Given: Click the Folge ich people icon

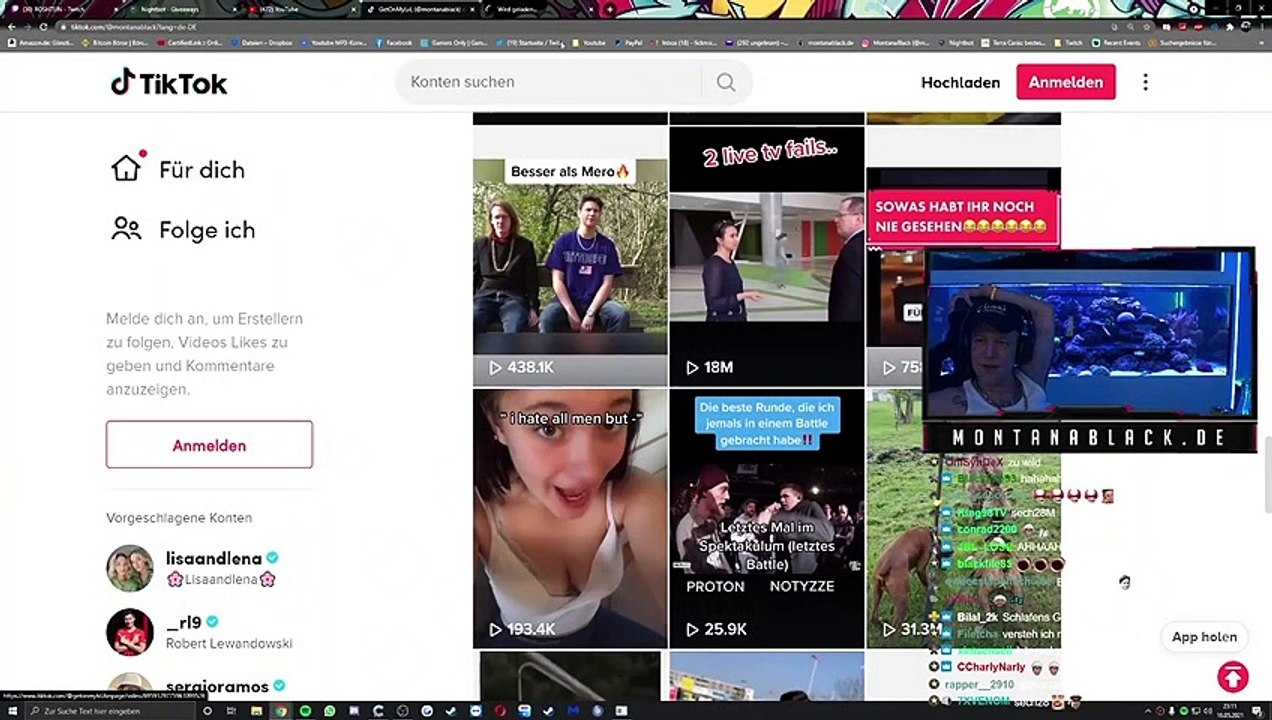Looking at the screenshot, I should tap(127, 229).
